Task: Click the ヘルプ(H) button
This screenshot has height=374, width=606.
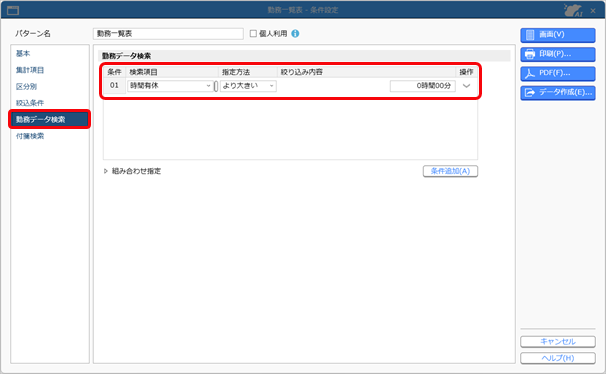Action: pos(558,358)
